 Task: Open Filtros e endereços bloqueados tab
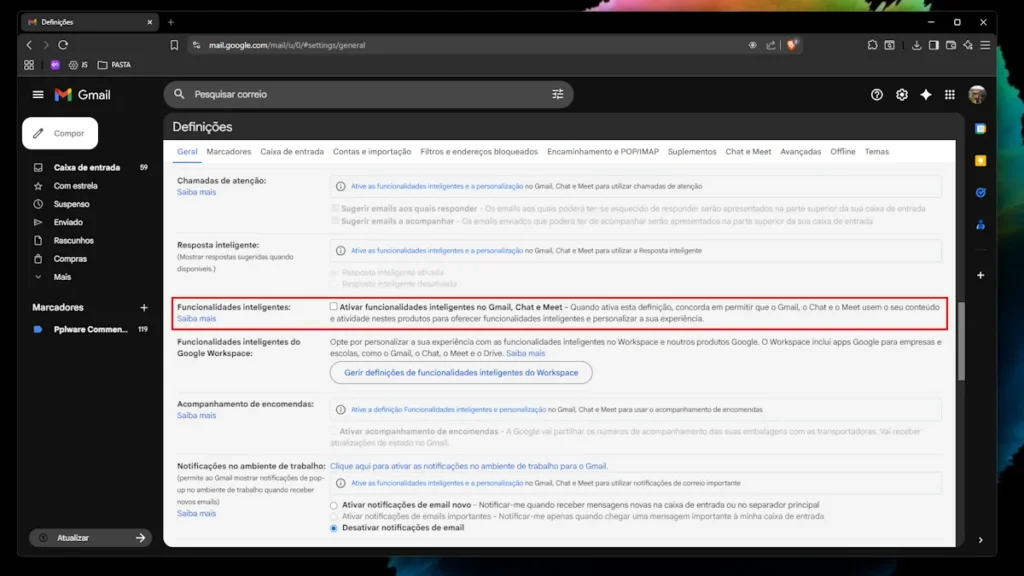point(479,152)
